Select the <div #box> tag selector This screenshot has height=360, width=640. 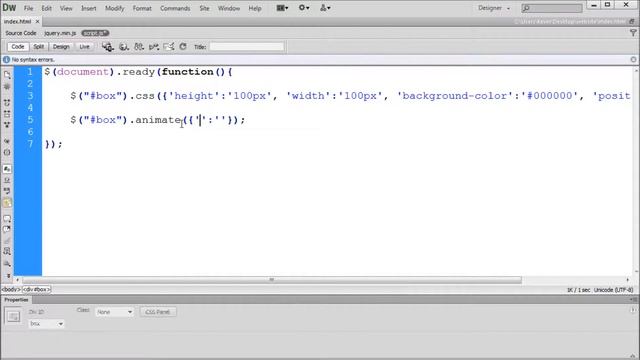[36, 289]
